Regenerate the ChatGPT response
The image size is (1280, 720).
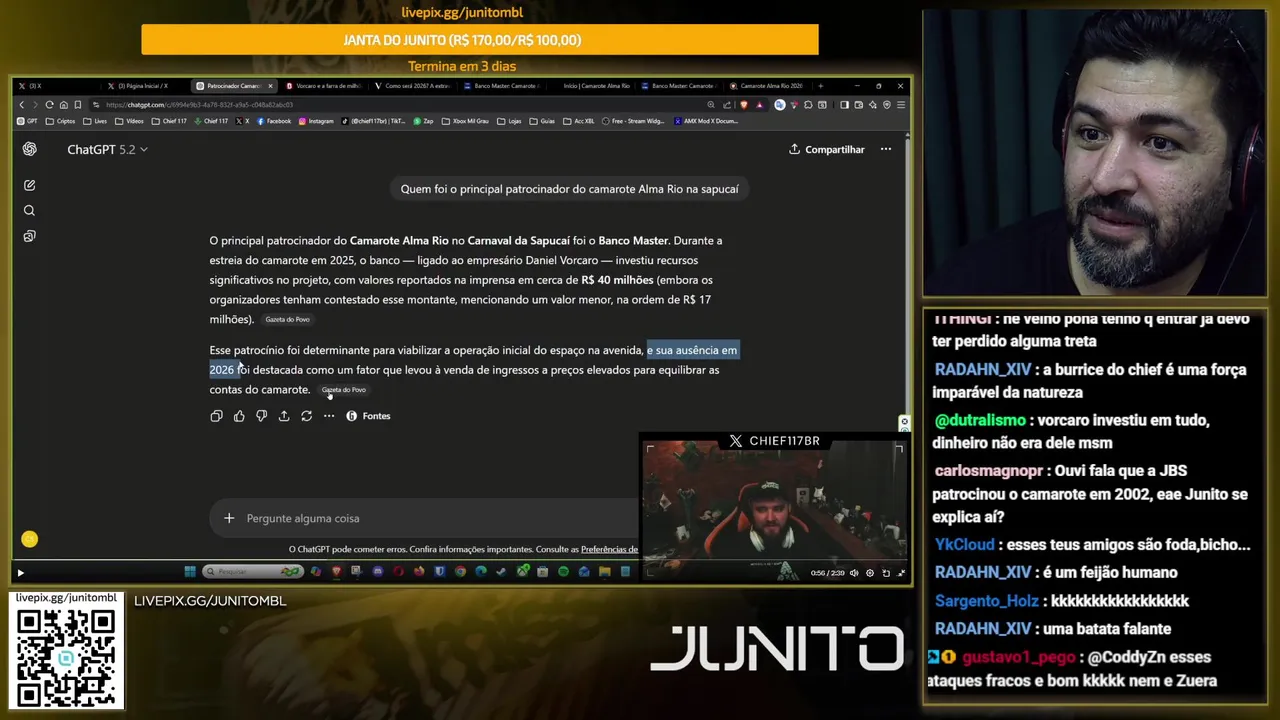(x=306, y=416)
